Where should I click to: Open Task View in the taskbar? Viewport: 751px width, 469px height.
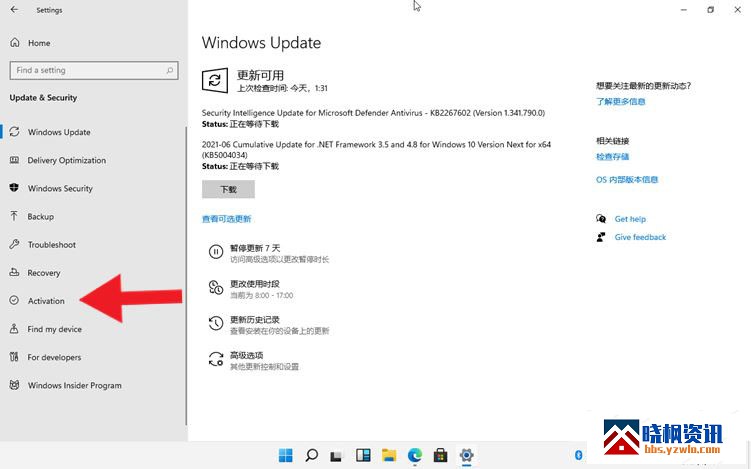(x=337, y=455)
